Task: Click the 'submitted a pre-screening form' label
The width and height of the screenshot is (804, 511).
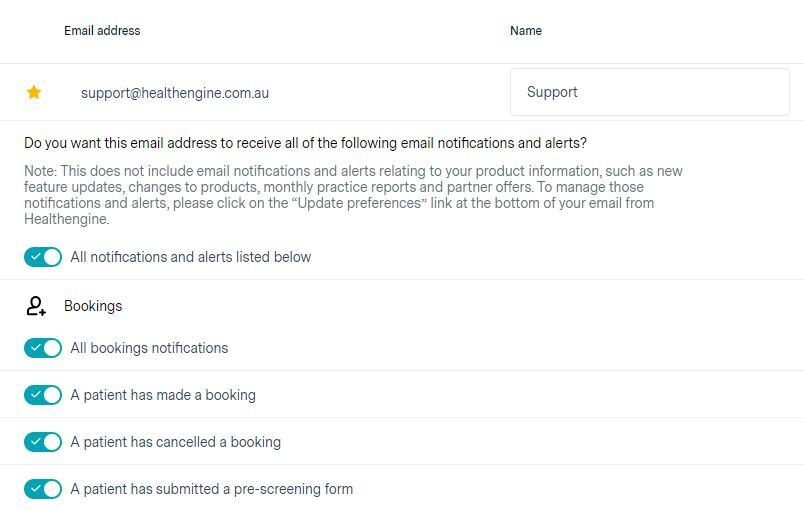Action: tap(211, 489)
